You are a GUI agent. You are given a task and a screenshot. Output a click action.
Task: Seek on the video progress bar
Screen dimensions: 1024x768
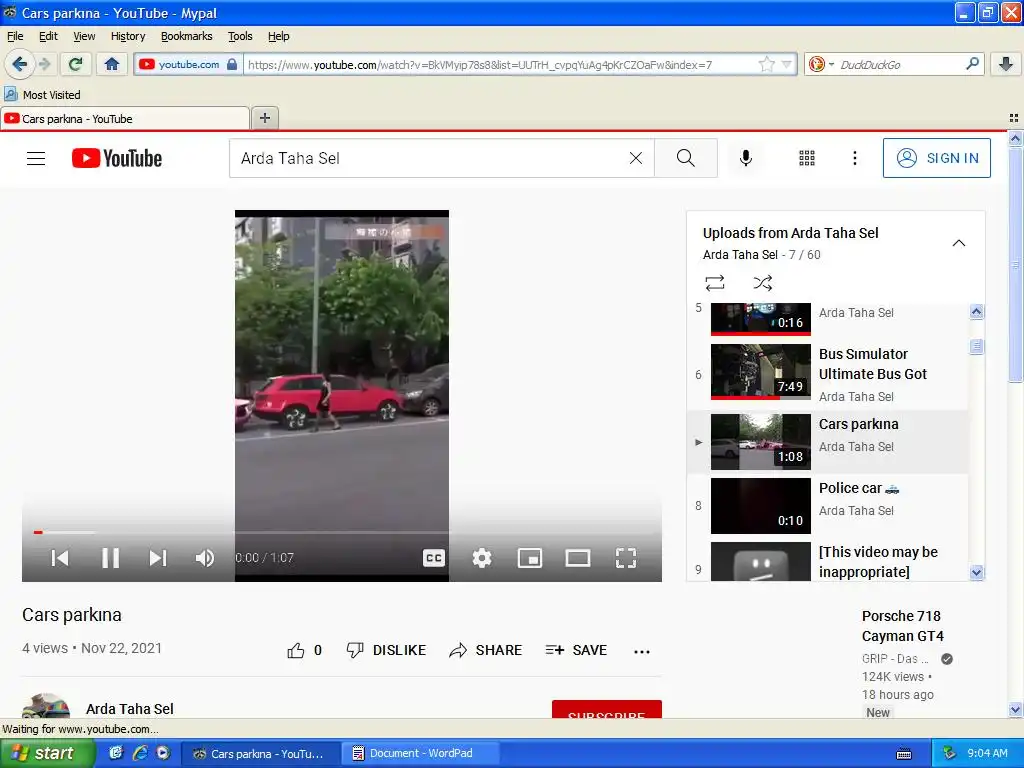[342, 532]
